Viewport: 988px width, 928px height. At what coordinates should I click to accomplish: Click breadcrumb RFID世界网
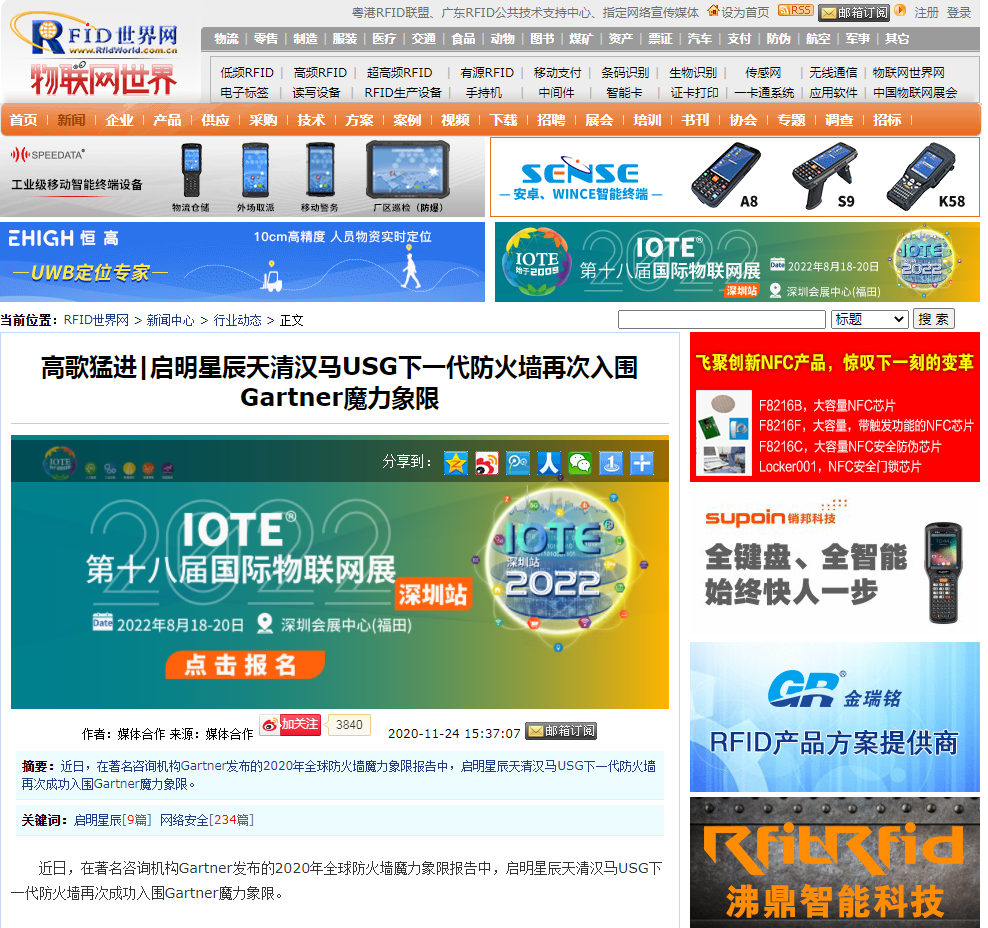click(x=96, y=320)
